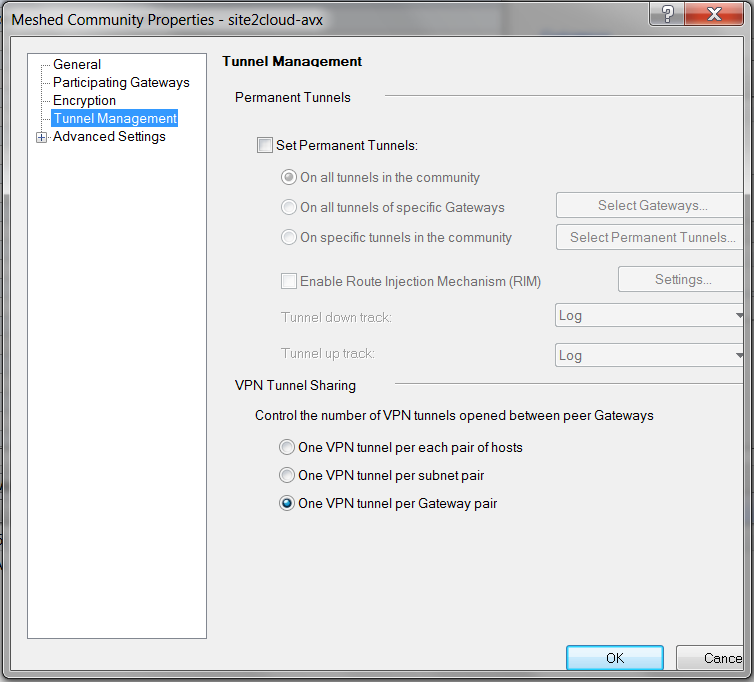The width and height of the screenshot is (754, 682).
Task: Open the Tunnel down track dropdown
Action: 650,315
